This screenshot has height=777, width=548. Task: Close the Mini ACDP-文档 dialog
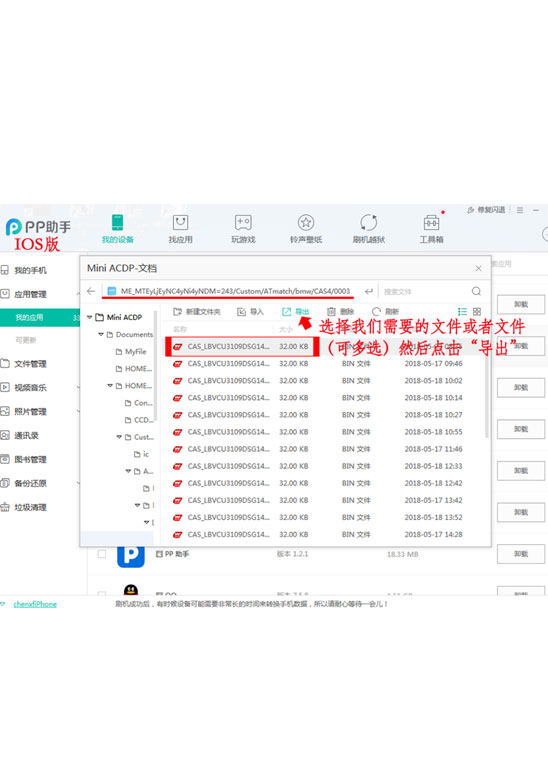[478, 269]
